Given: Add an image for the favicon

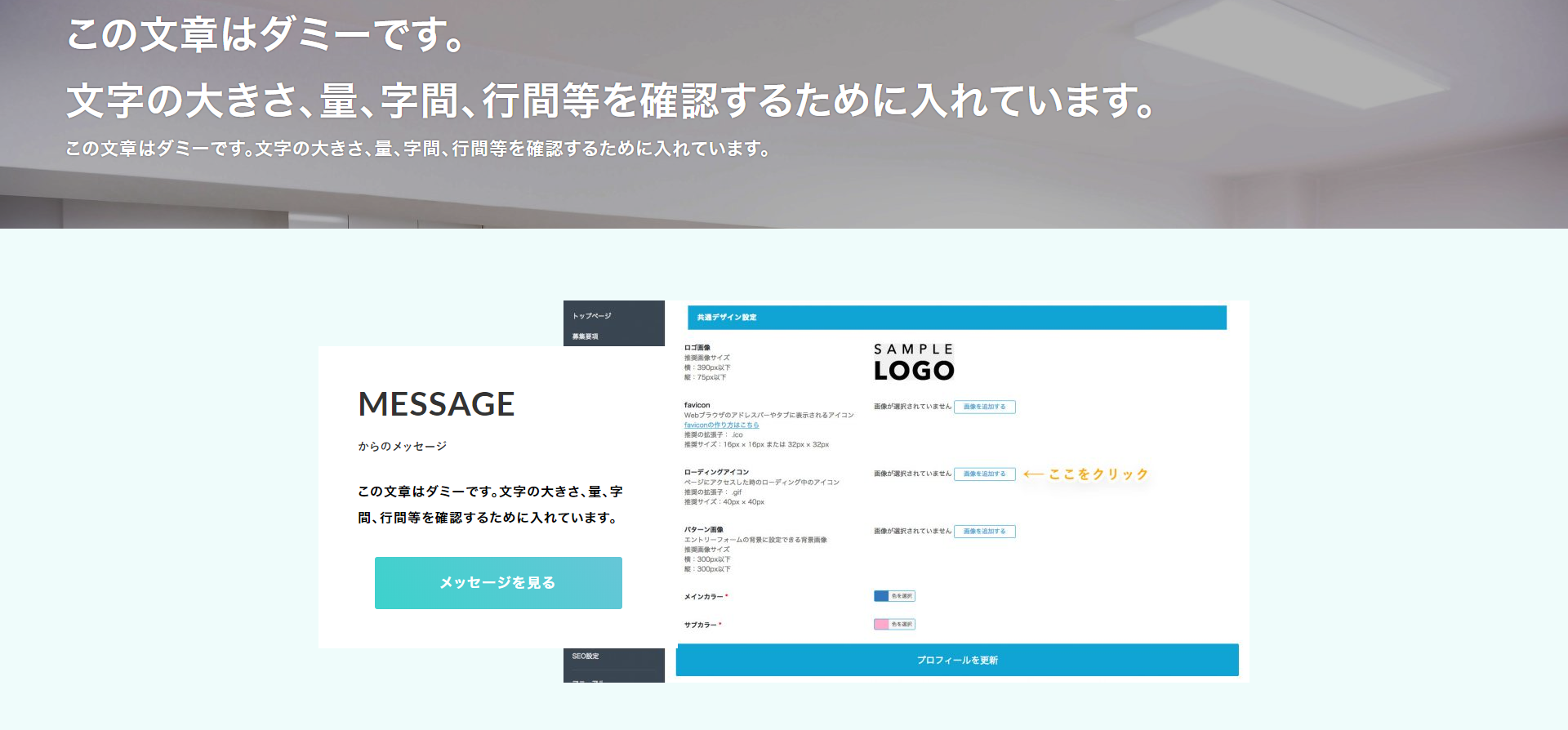Looking at the screenshot, I should (x=984, y=407).
